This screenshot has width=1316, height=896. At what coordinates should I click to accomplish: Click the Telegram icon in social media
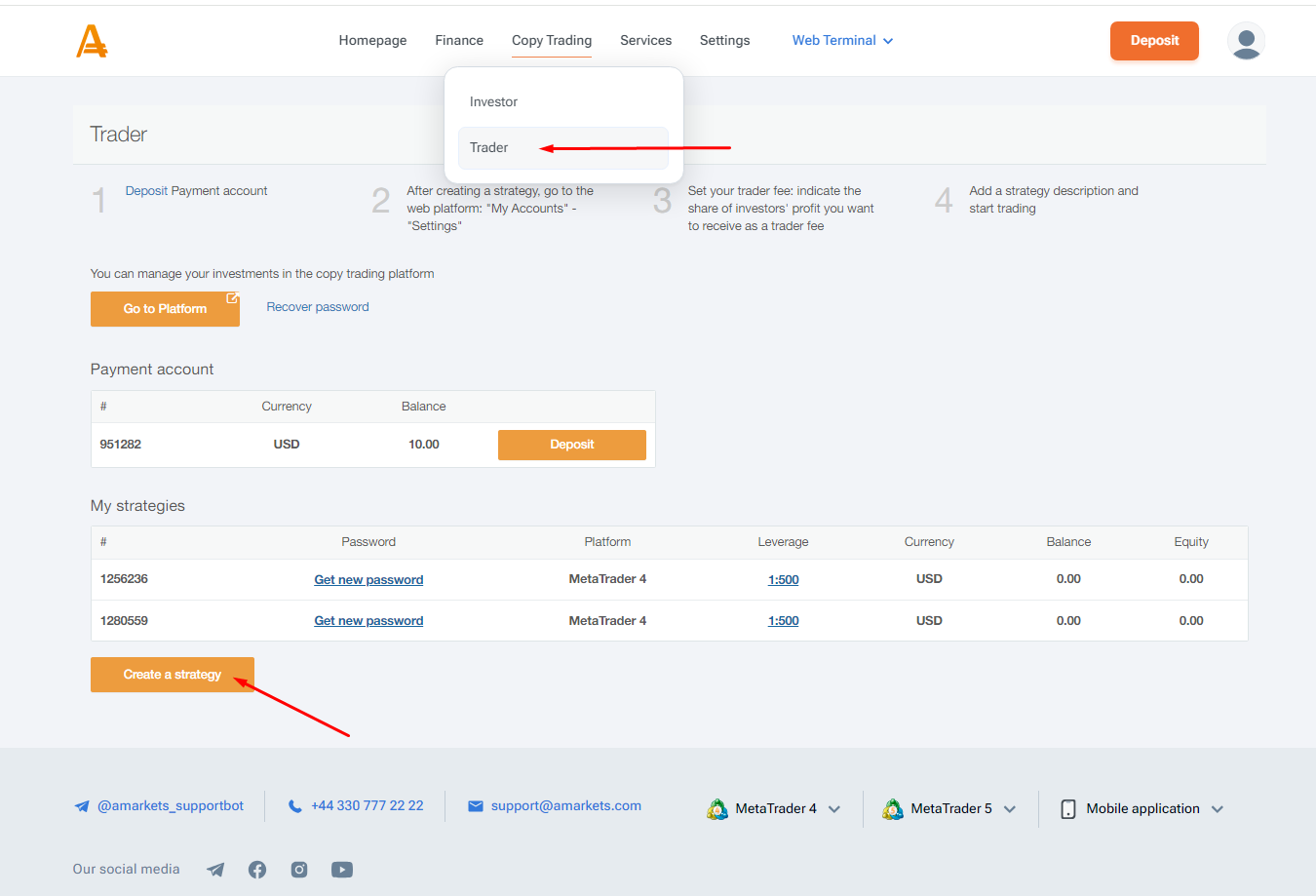pos(215,870)
